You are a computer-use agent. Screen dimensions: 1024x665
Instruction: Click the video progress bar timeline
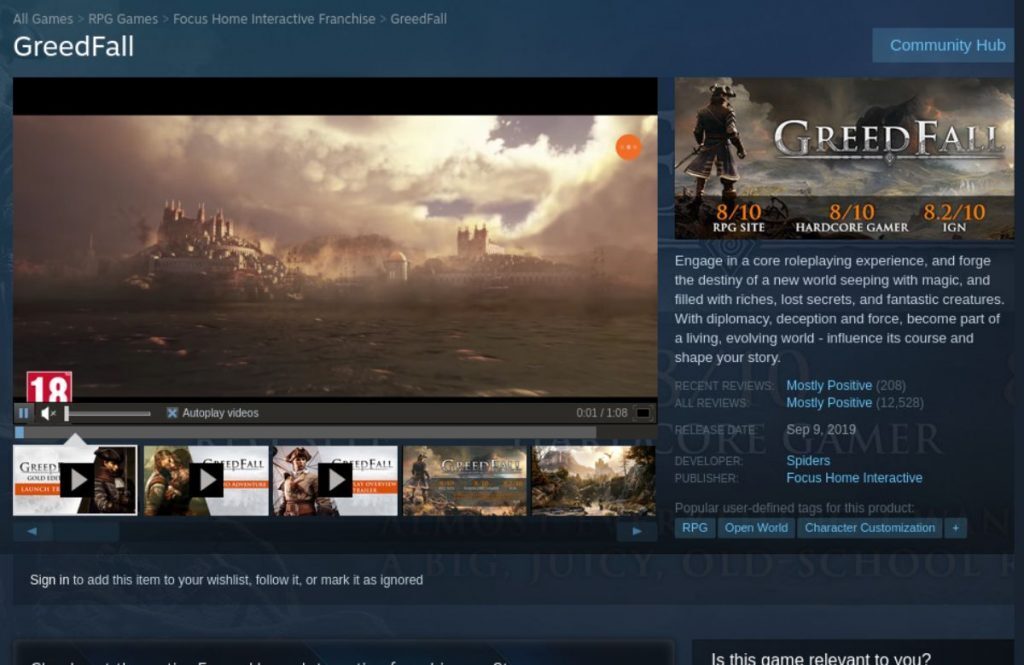tap(300, 428)
